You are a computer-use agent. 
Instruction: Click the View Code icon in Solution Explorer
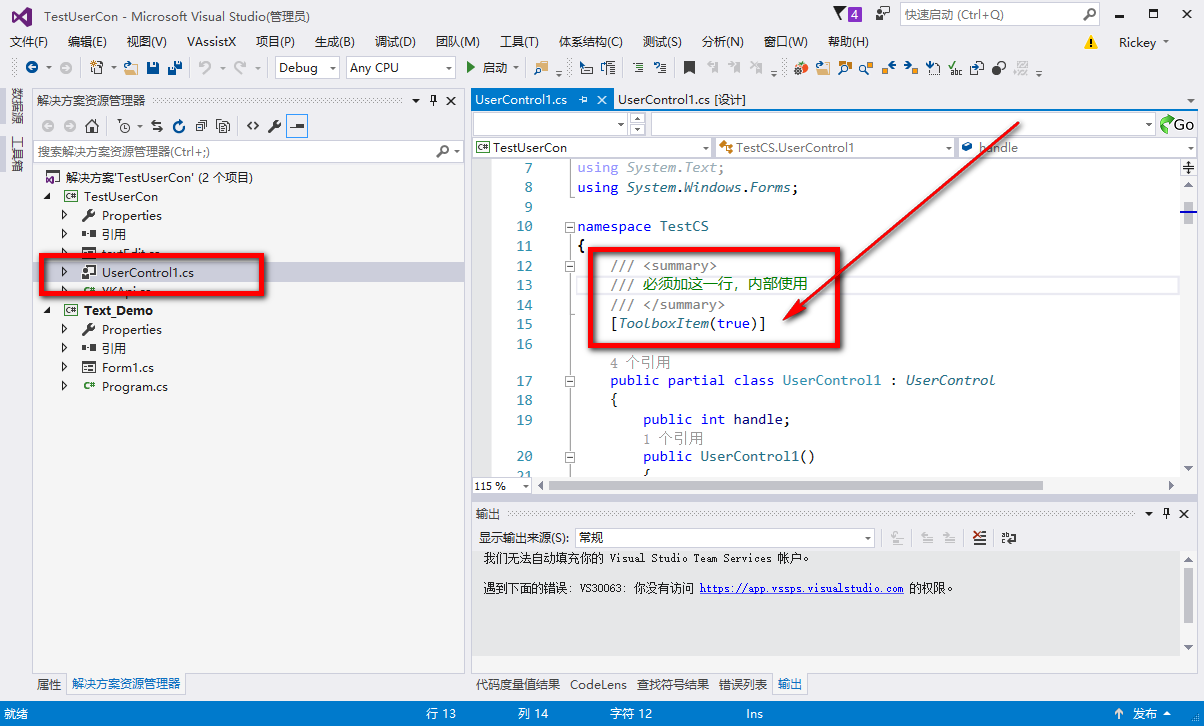[253, 126]
